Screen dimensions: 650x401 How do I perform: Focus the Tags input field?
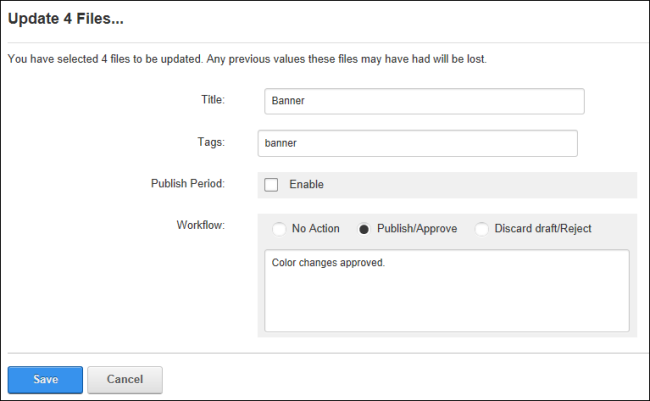pyautogui.click(x=417, y=143)
